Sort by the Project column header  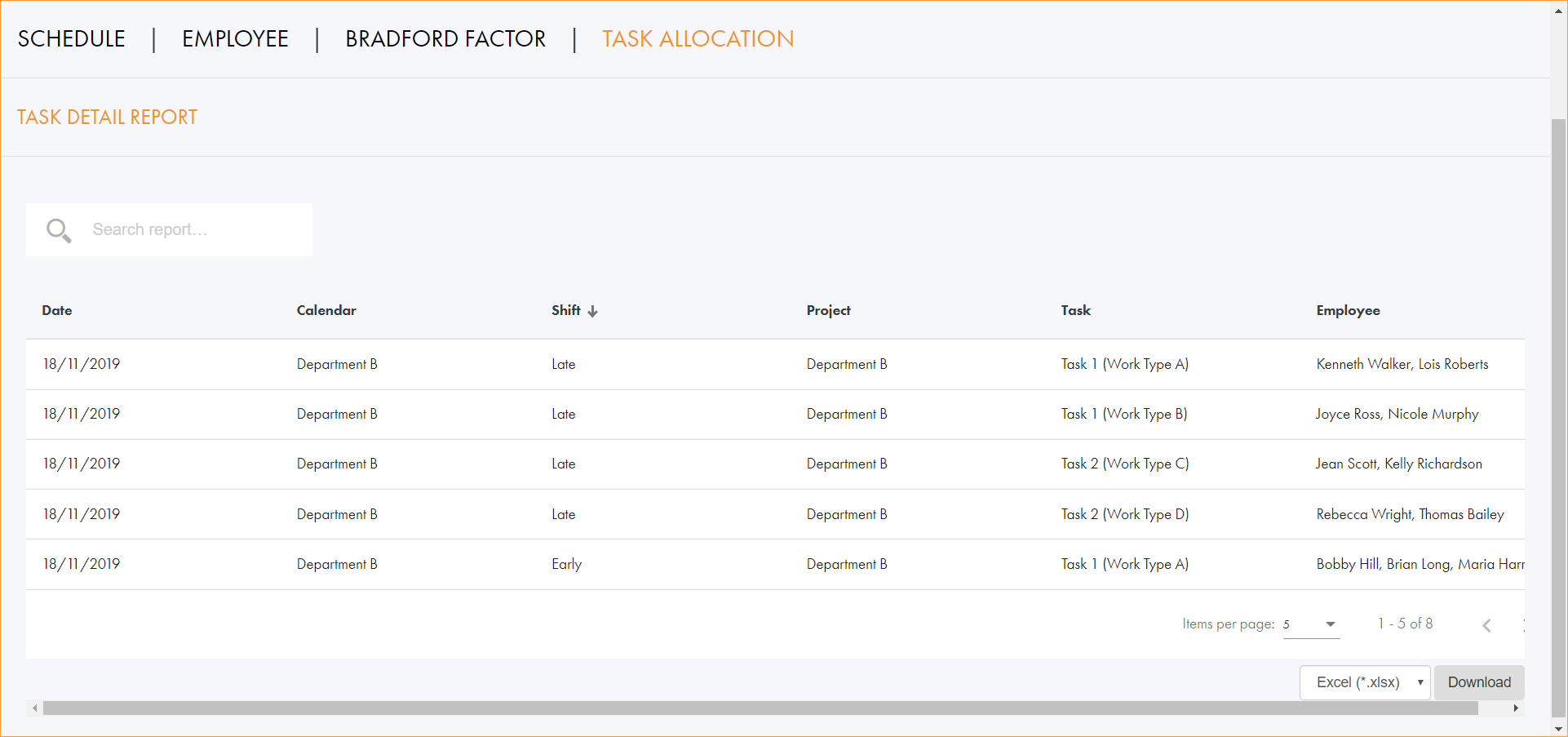point(828,310)
